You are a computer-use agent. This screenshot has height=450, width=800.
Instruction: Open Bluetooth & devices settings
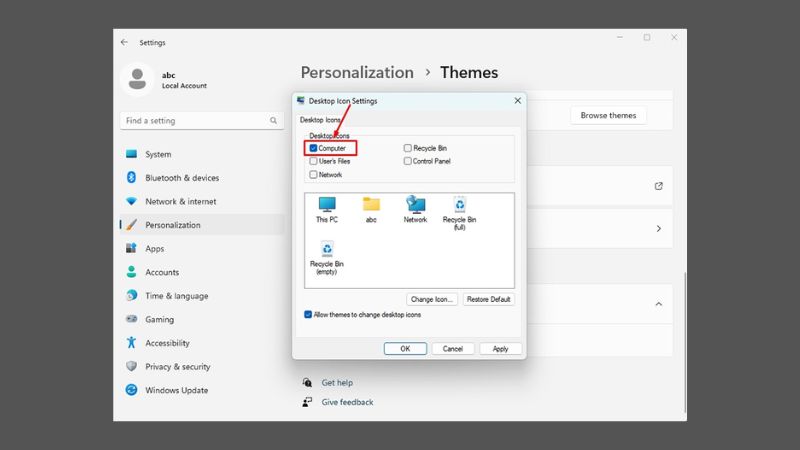[x=181, y=178]
